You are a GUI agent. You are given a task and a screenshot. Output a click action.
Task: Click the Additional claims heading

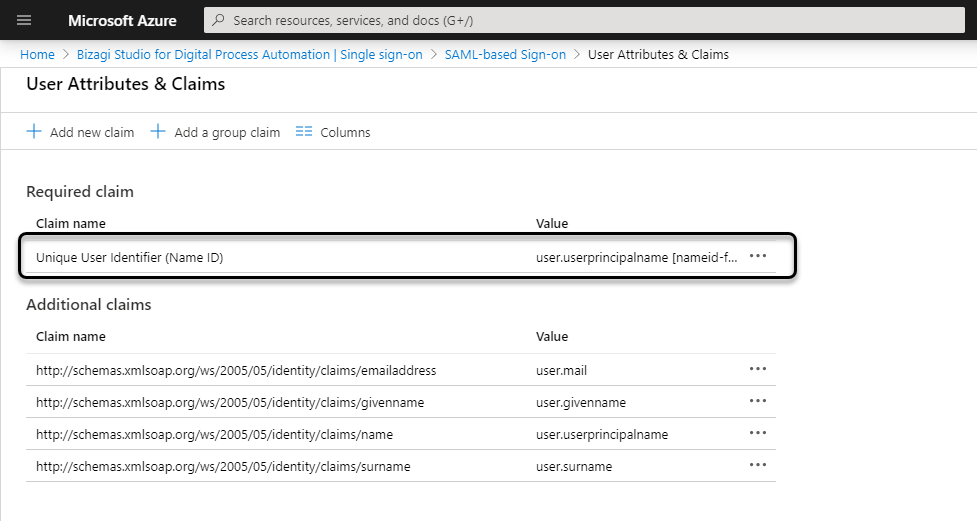[x=88, y=304]
